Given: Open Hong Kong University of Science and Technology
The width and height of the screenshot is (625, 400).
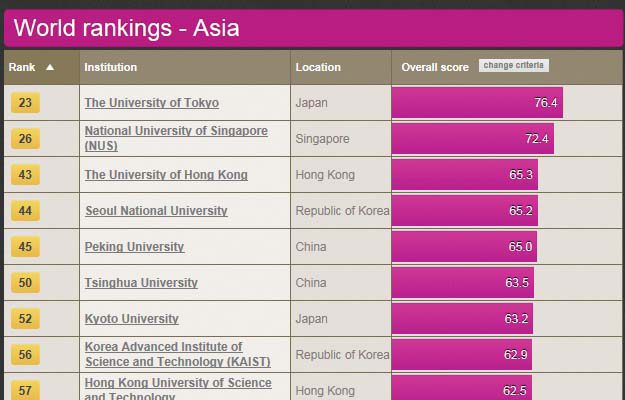Looking at the screenshot, I should click(x=177, y=389).
